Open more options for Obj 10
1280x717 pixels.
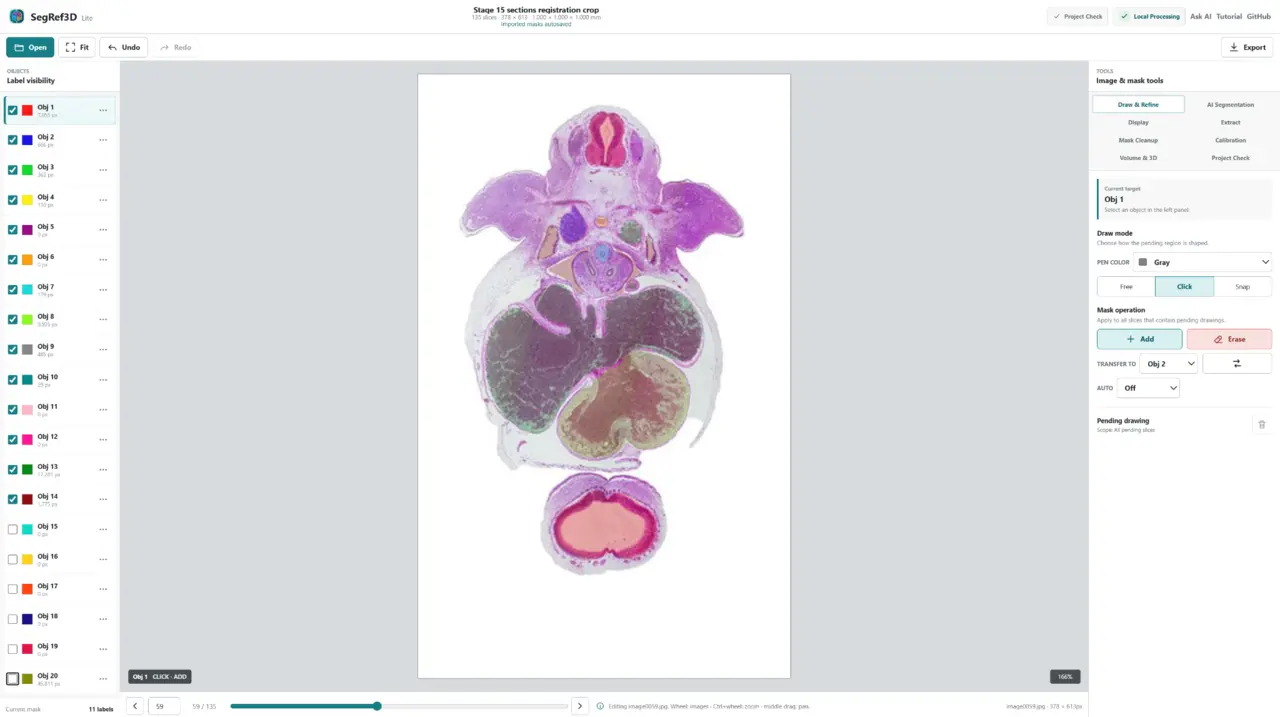pyautogui.click(x=103, y=380)
